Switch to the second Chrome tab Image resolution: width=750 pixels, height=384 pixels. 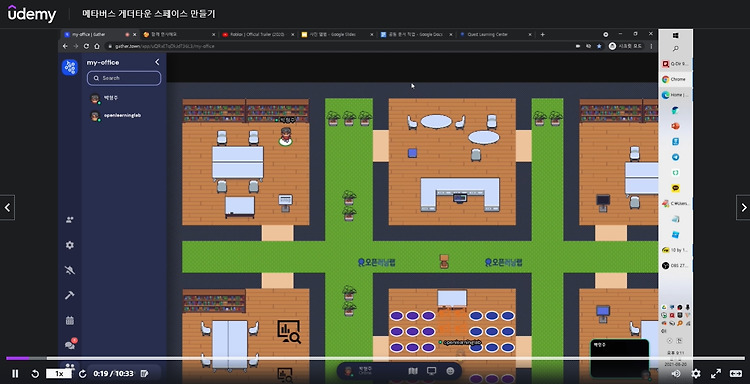pos(179,34)
